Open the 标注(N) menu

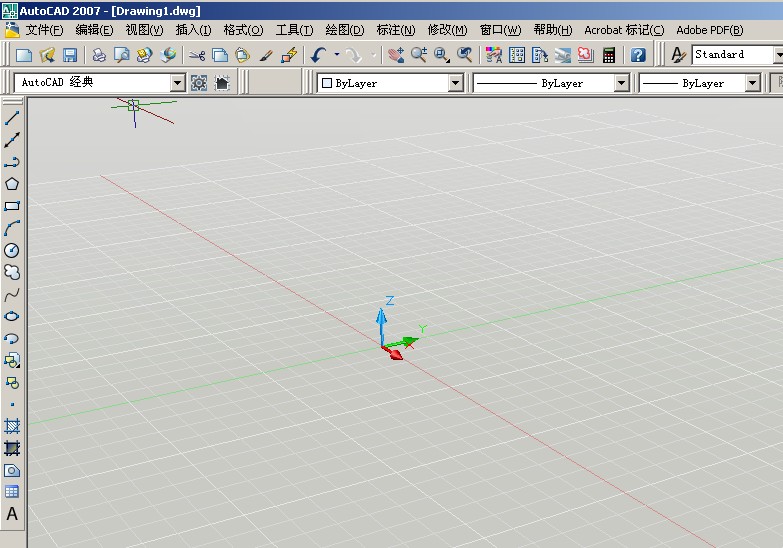(395, 30)
